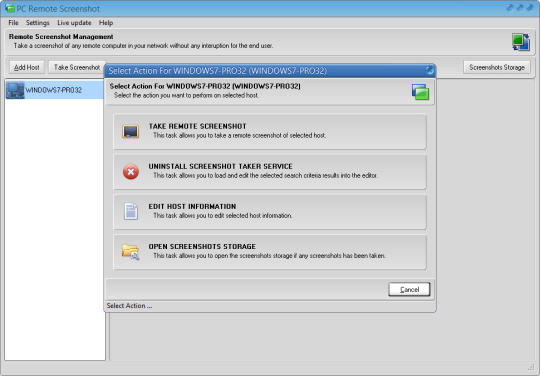The height and width of the screenshot is (376, 540).
Task: Click the window resize grip at bottom corner
Action: point(531,367)
